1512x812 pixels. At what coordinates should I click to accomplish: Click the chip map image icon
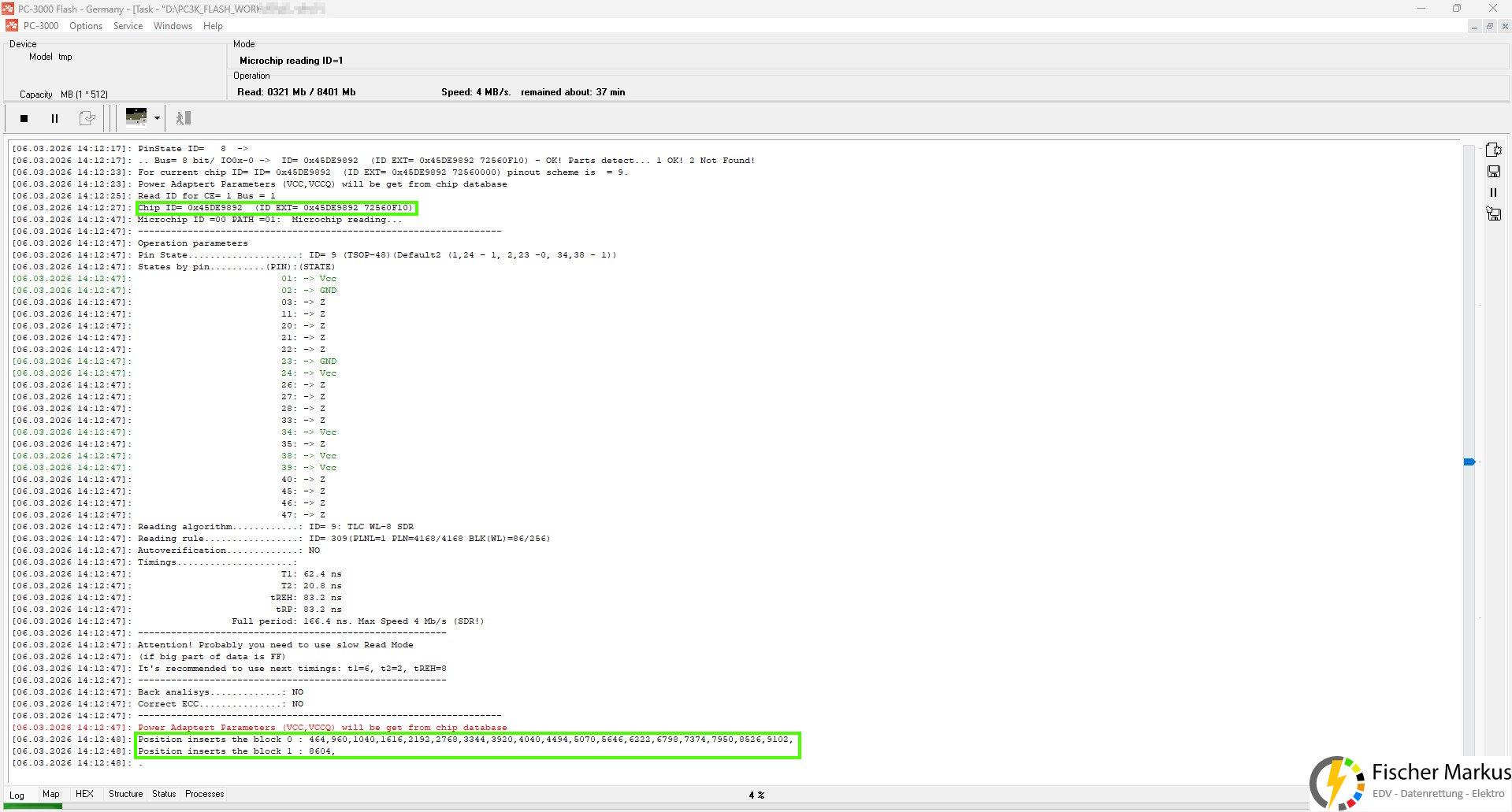[x=136, y=117]
